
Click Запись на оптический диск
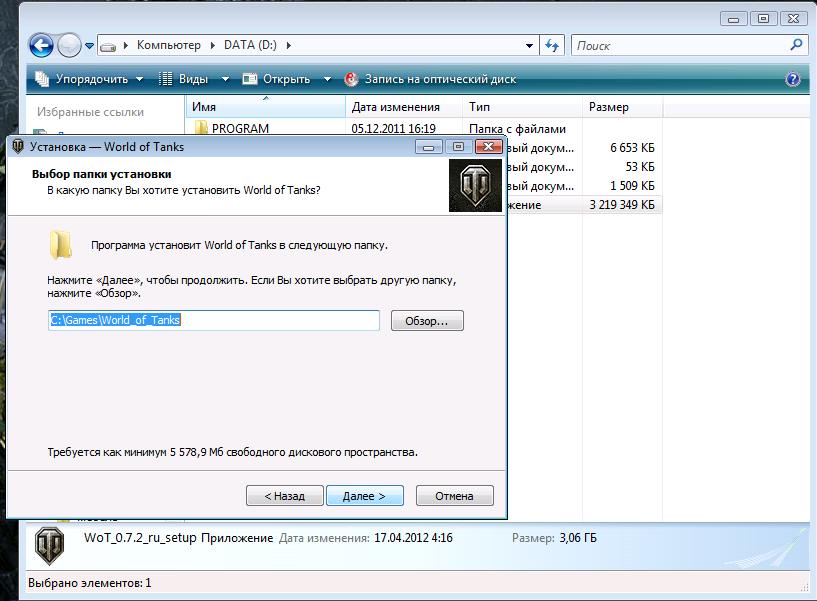point(430,79)
